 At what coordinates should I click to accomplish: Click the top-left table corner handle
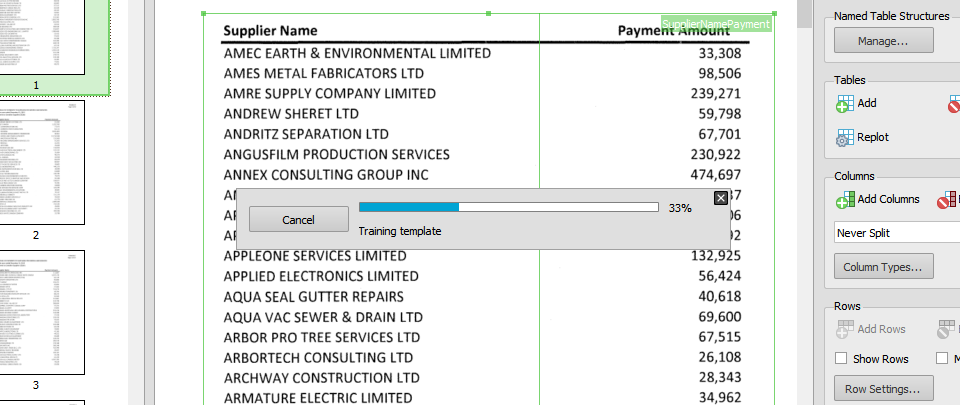(203, 13)
